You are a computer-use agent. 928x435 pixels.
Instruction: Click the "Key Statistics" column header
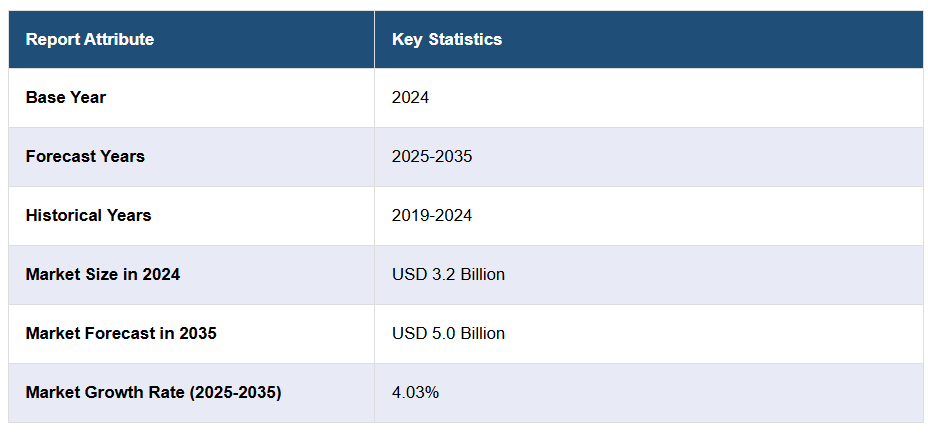(x=447, y=40)
